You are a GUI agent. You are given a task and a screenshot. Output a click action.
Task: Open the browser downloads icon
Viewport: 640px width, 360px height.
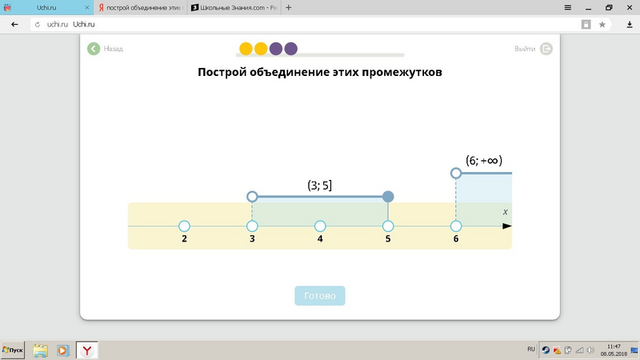click(x=629, y=24)
